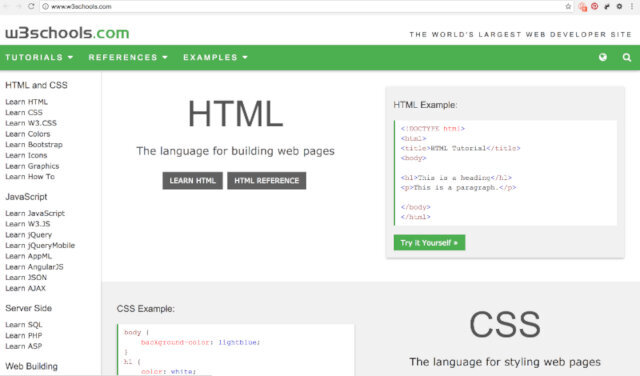Open the Learn CSS sidebar link

24,112
